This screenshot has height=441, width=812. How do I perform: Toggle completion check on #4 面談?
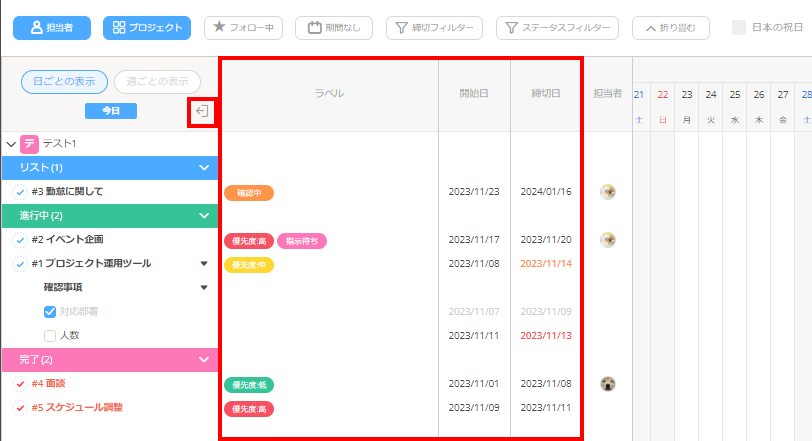[20, 384]
